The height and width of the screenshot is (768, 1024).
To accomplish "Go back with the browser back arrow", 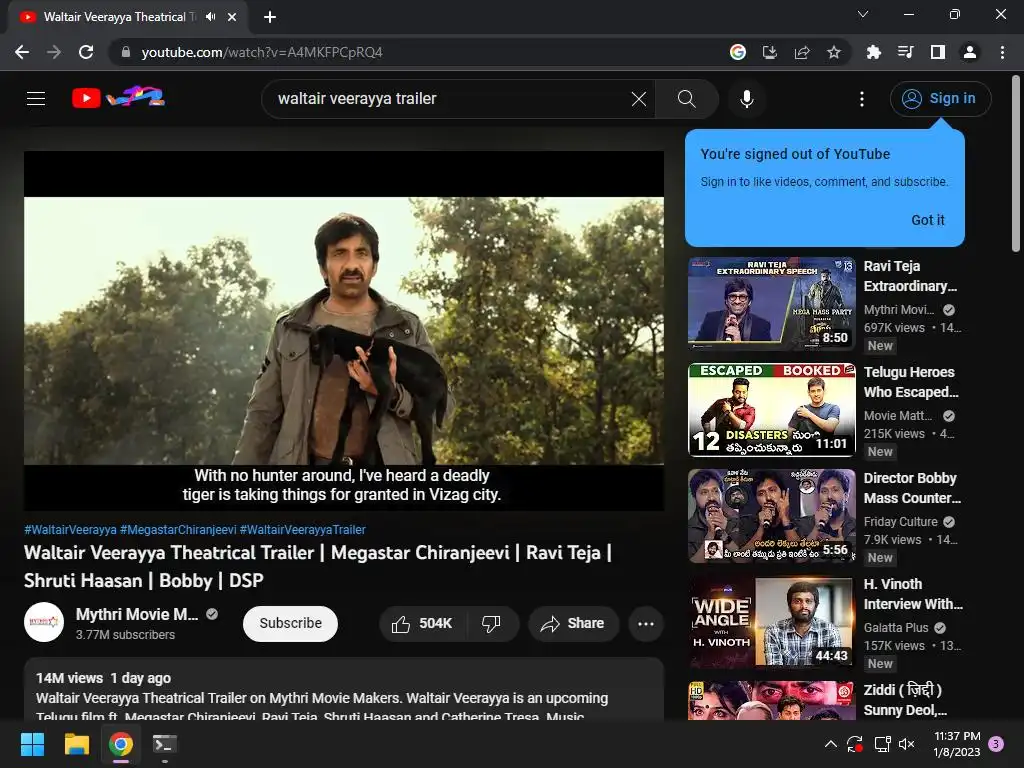I will pos(22,52).
